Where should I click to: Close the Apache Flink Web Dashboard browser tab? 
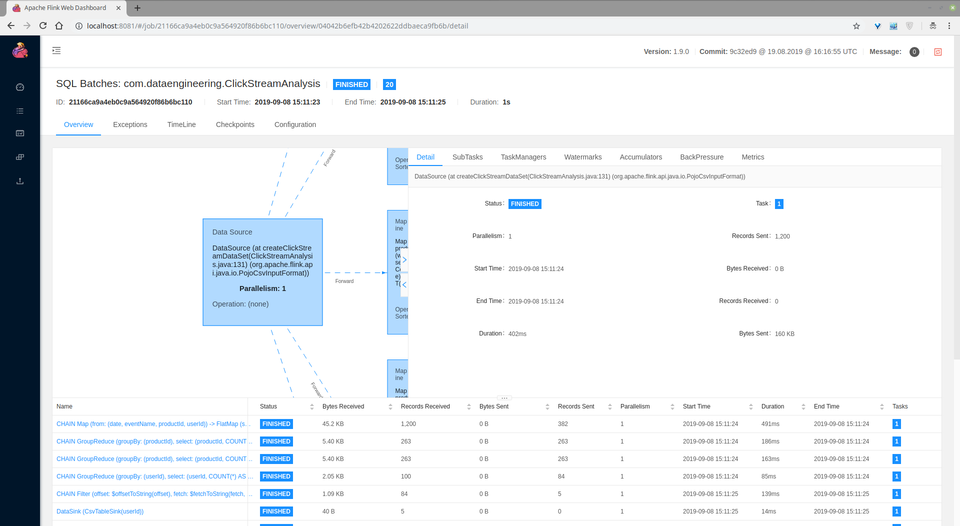tap(119, 8)
